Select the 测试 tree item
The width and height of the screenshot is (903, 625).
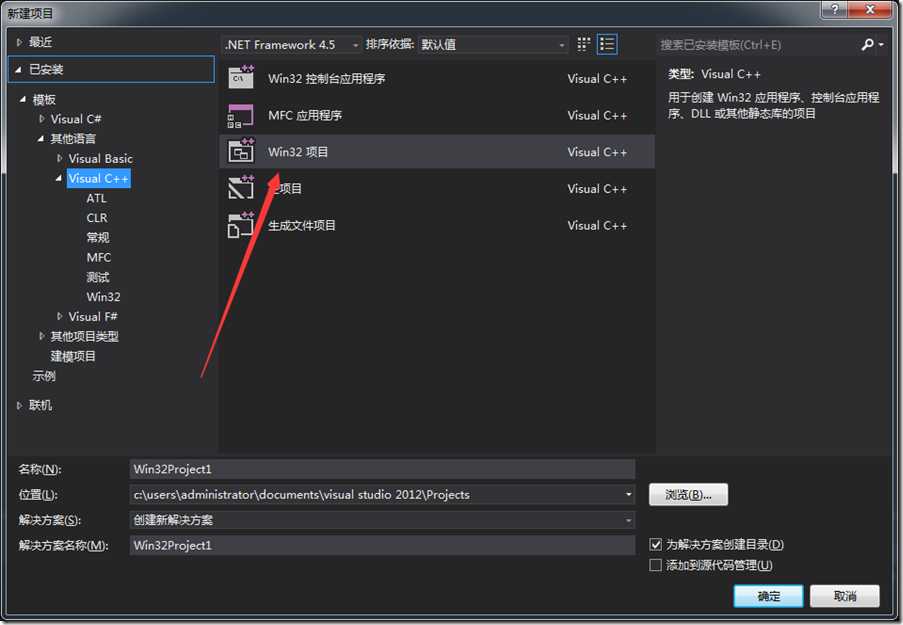coord(97,277)
